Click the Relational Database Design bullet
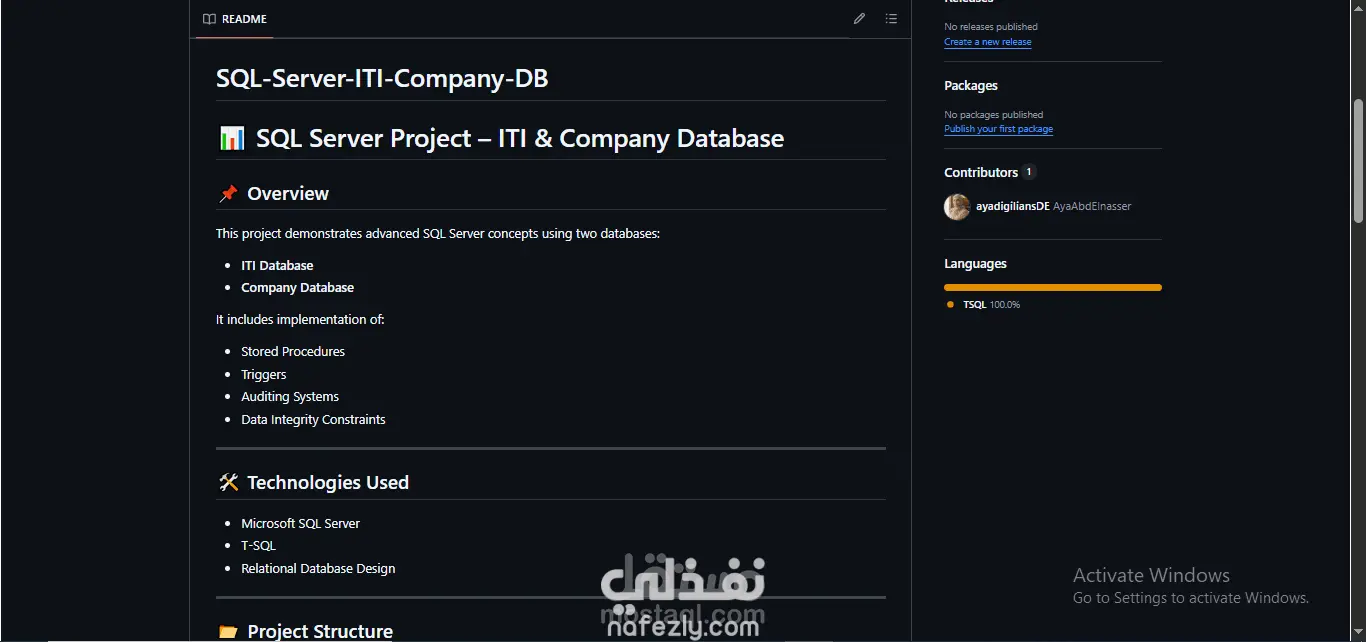Image resolution: width=1366 pixels, height=642 pixels. (318, 569)
